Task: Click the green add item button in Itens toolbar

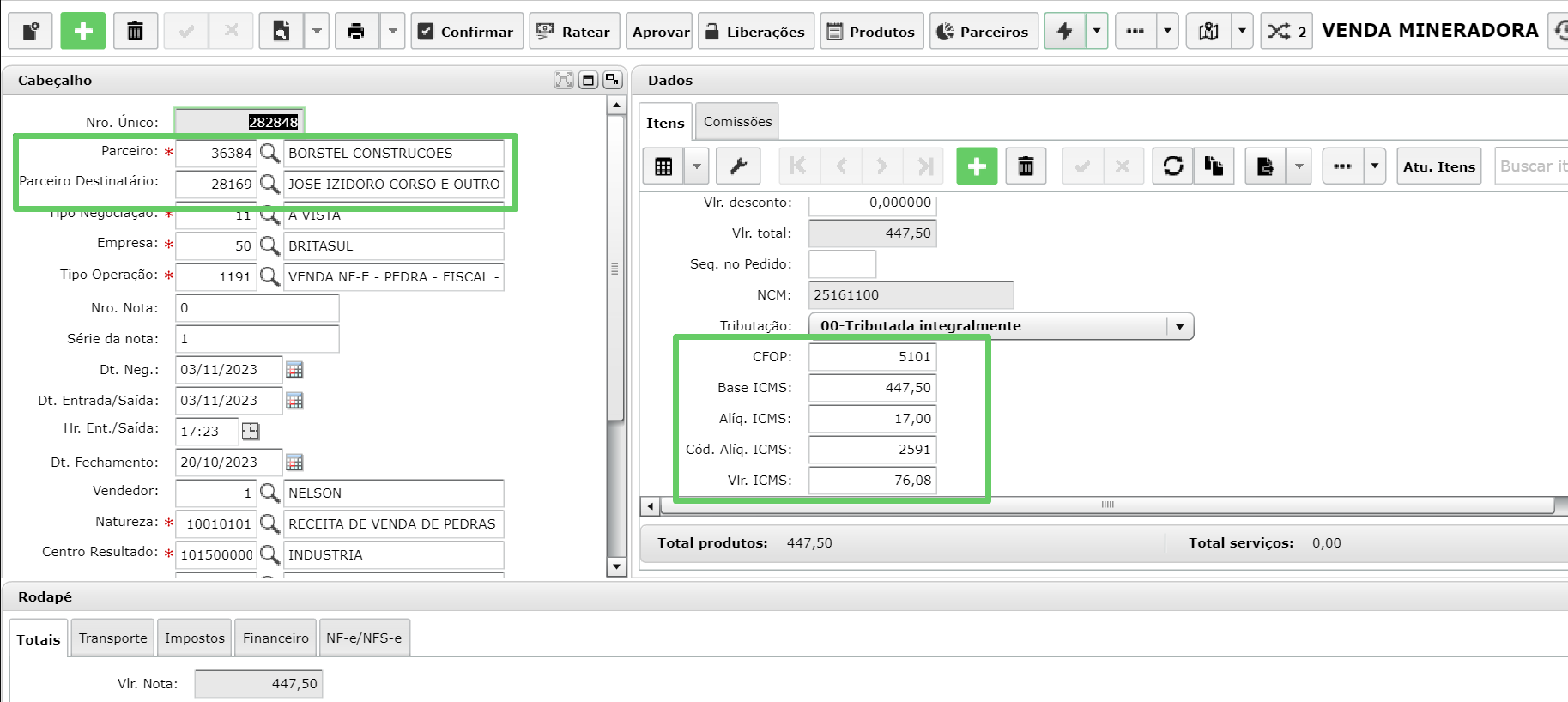Action: 977,166
